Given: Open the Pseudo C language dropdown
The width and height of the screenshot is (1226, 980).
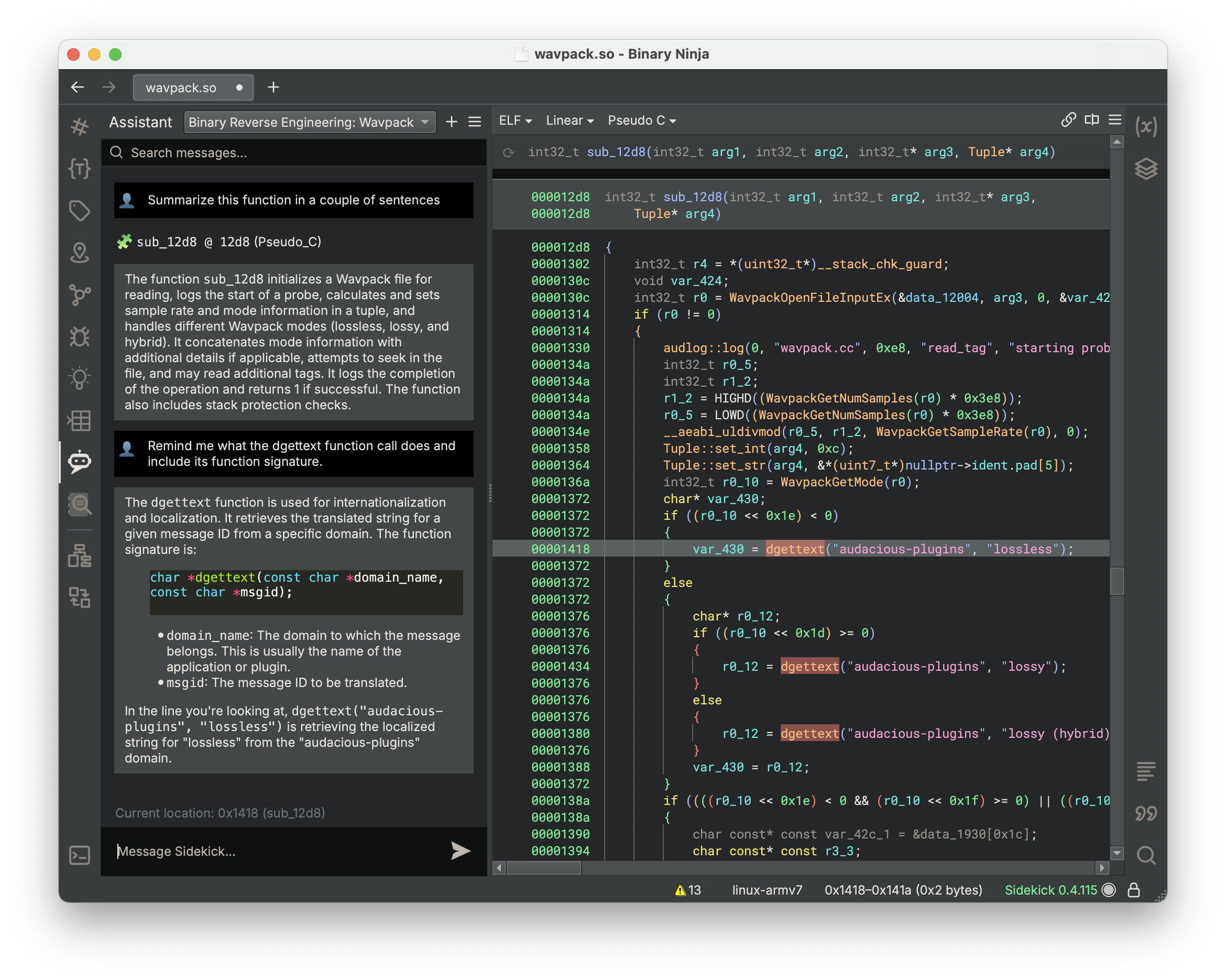Looking at the screenshot, I should [642, 121].
